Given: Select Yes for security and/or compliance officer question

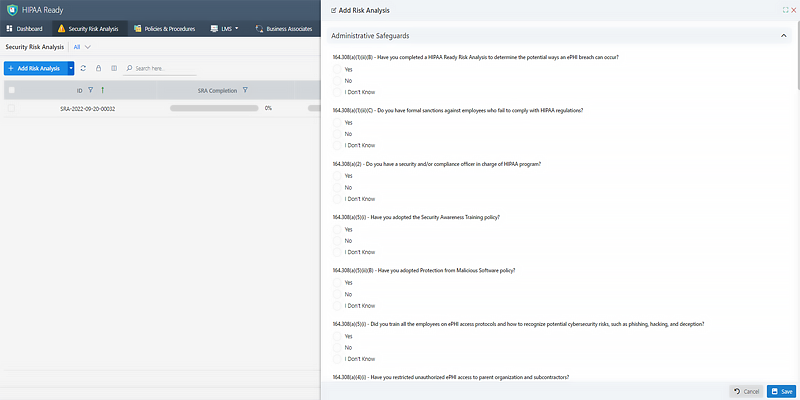Looking at the screenshot, I should 337,176.
